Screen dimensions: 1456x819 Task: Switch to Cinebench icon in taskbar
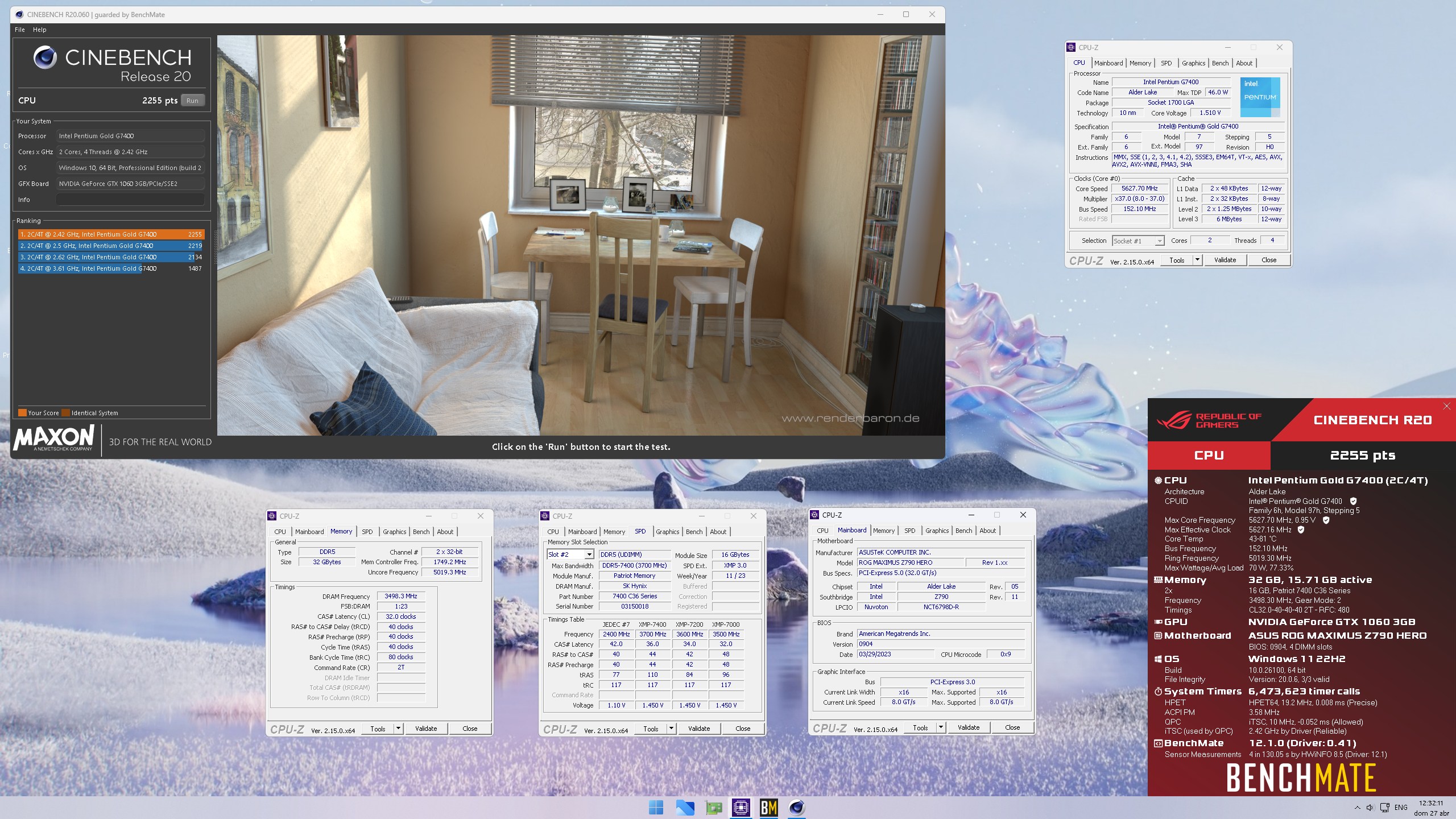[797, 807]
